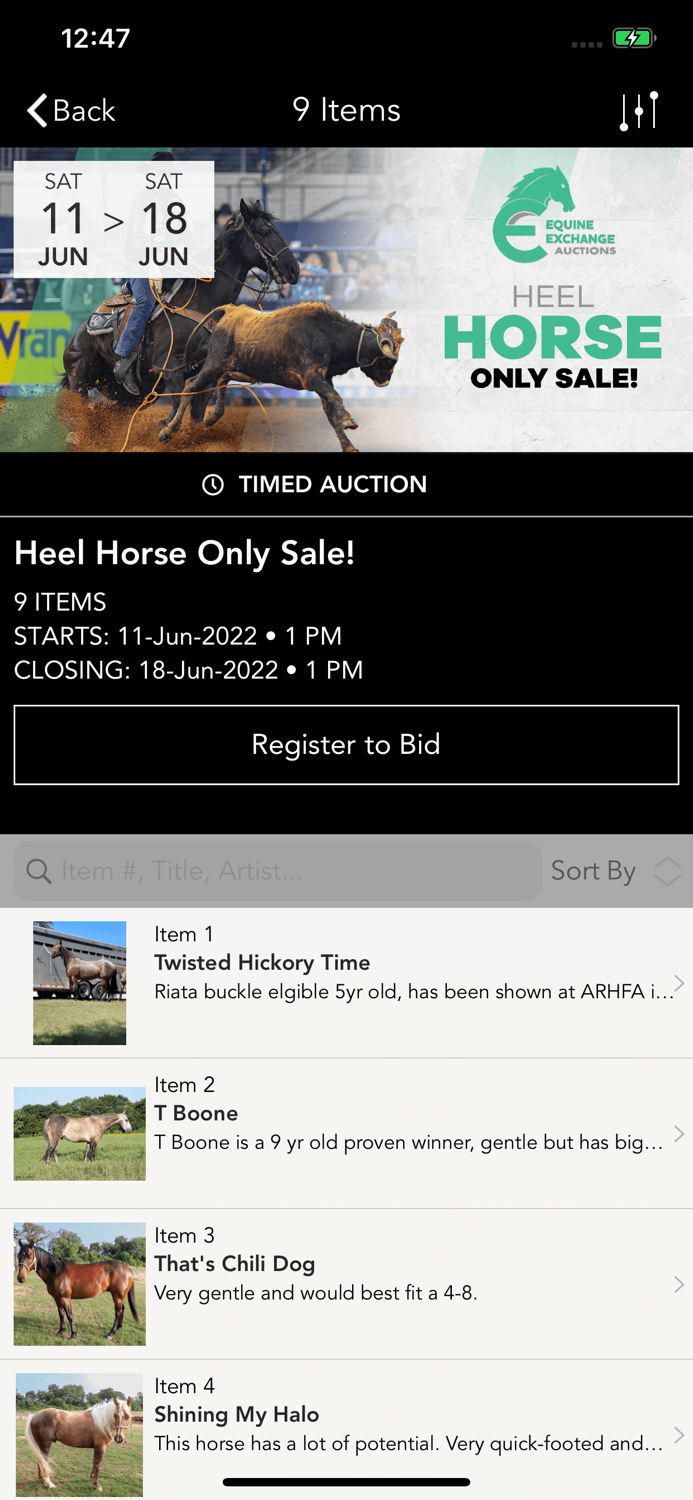Screen dimensions: 693x1500
Task: Open the filter options icon
Action: [x=638, y=110]
